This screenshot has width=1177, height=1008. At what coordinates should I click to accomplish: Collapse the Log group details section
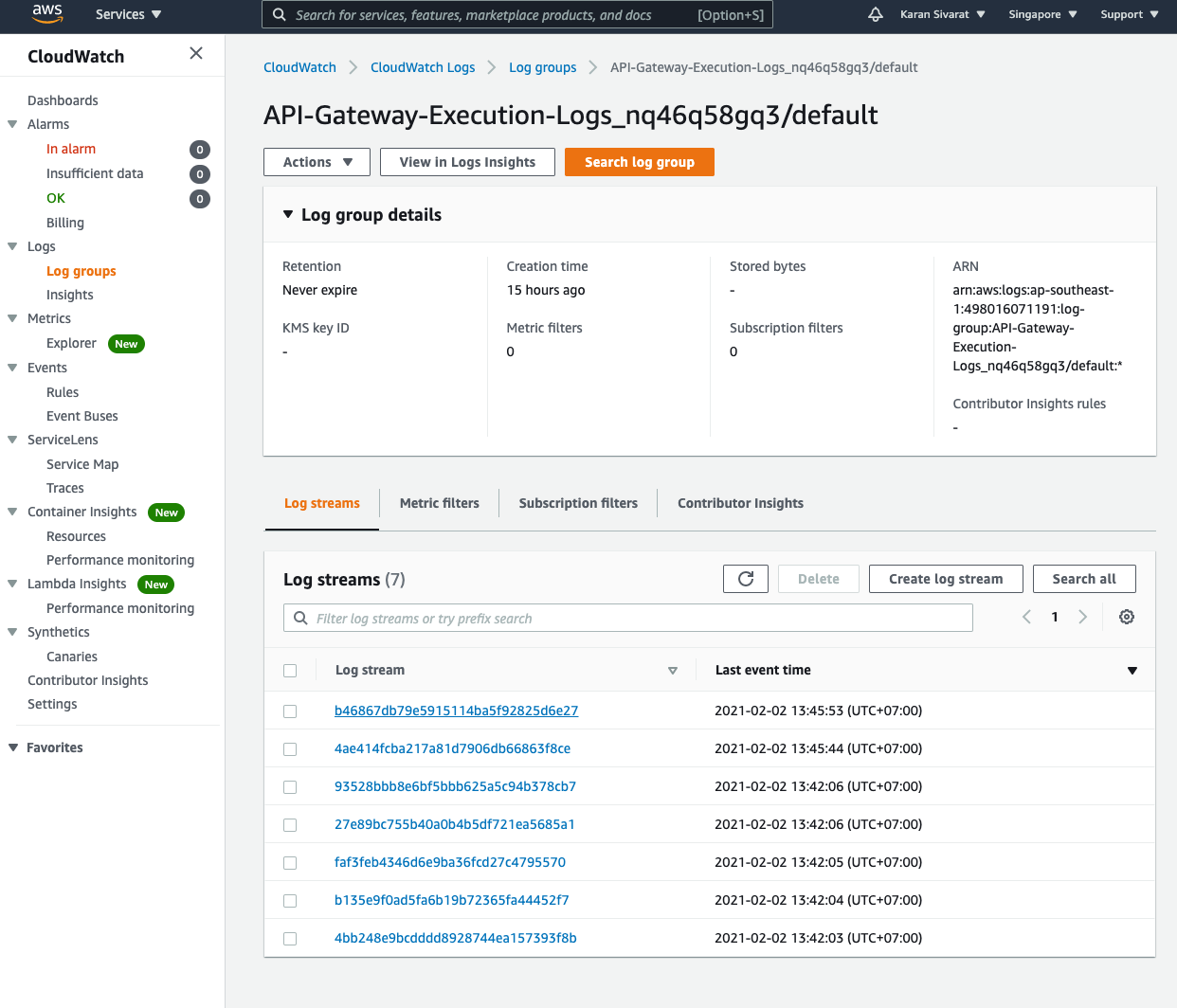tap(288, 214)
